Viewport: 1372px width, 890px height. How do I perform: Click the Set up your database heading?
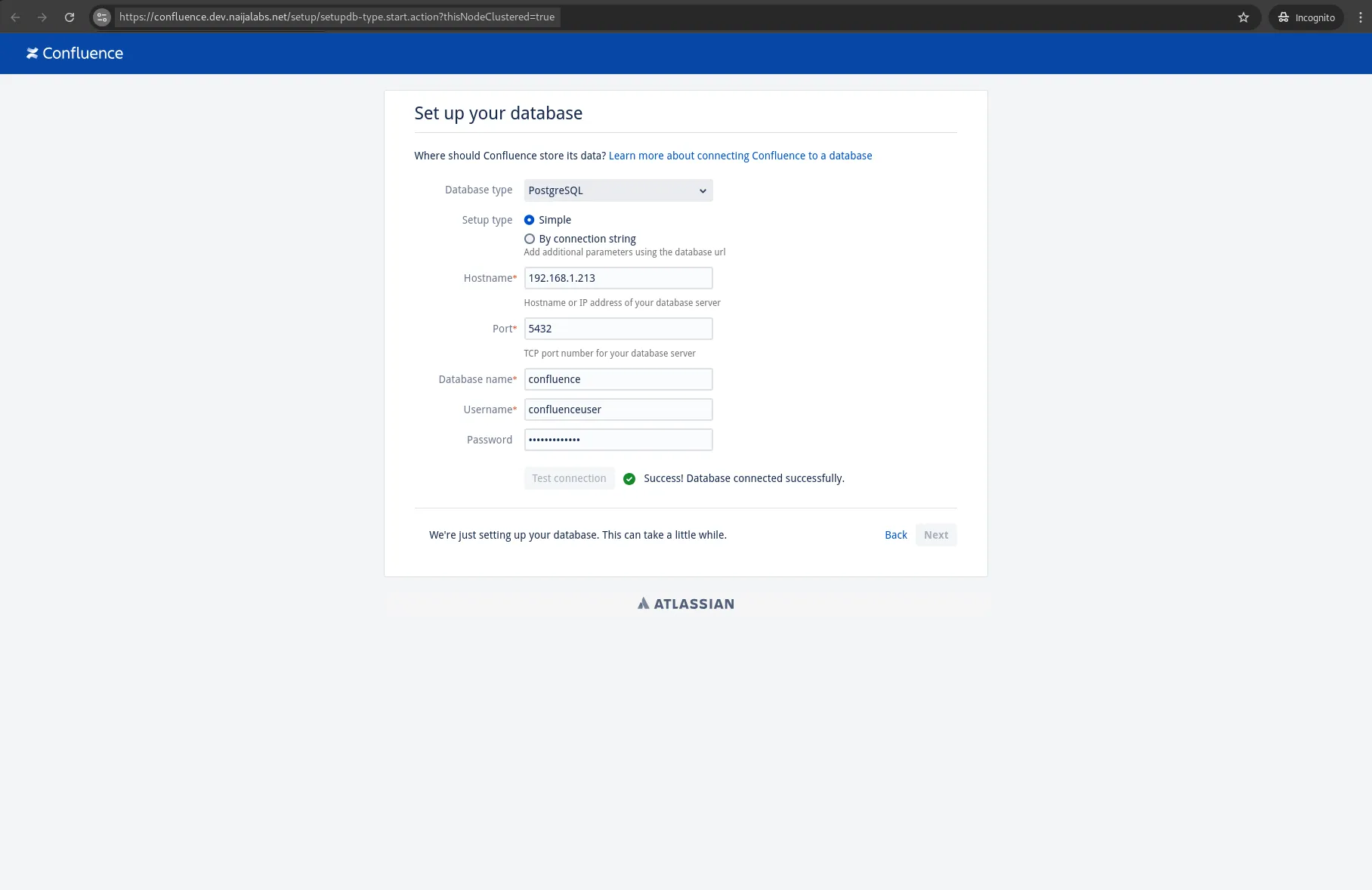[499, 113]
